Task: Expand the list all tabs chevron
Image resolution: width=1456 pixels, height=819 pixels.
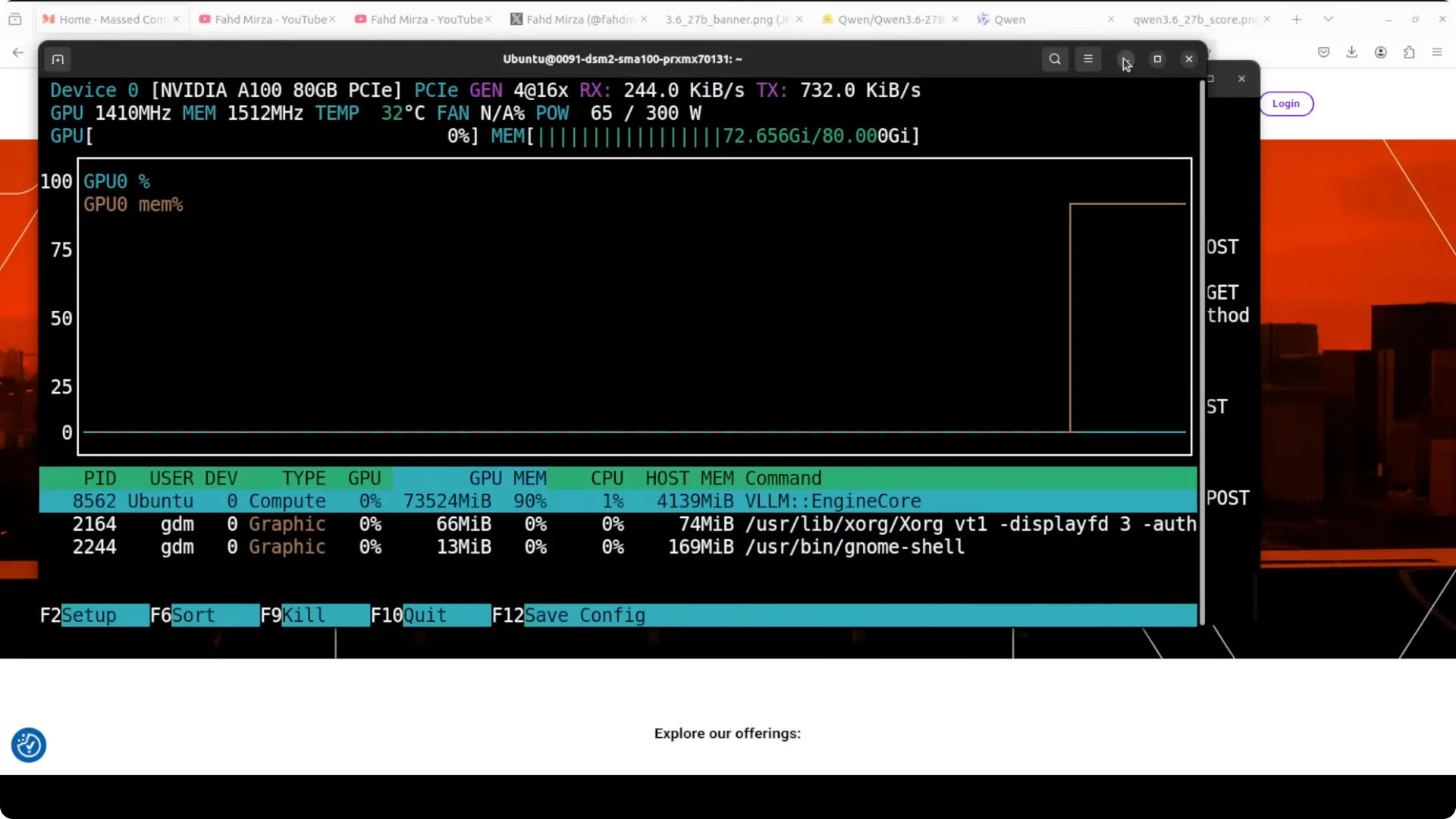Action: tap(1329, 20)
